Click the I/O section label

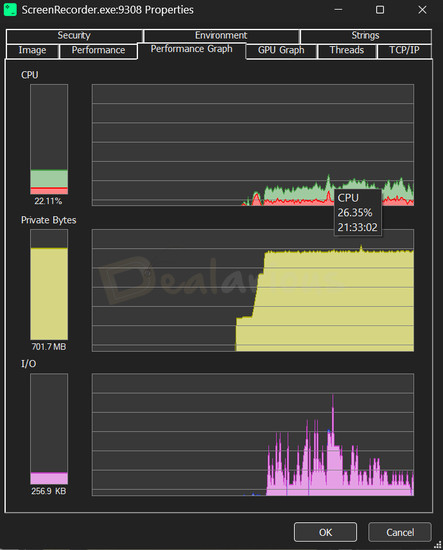[28, 364]
